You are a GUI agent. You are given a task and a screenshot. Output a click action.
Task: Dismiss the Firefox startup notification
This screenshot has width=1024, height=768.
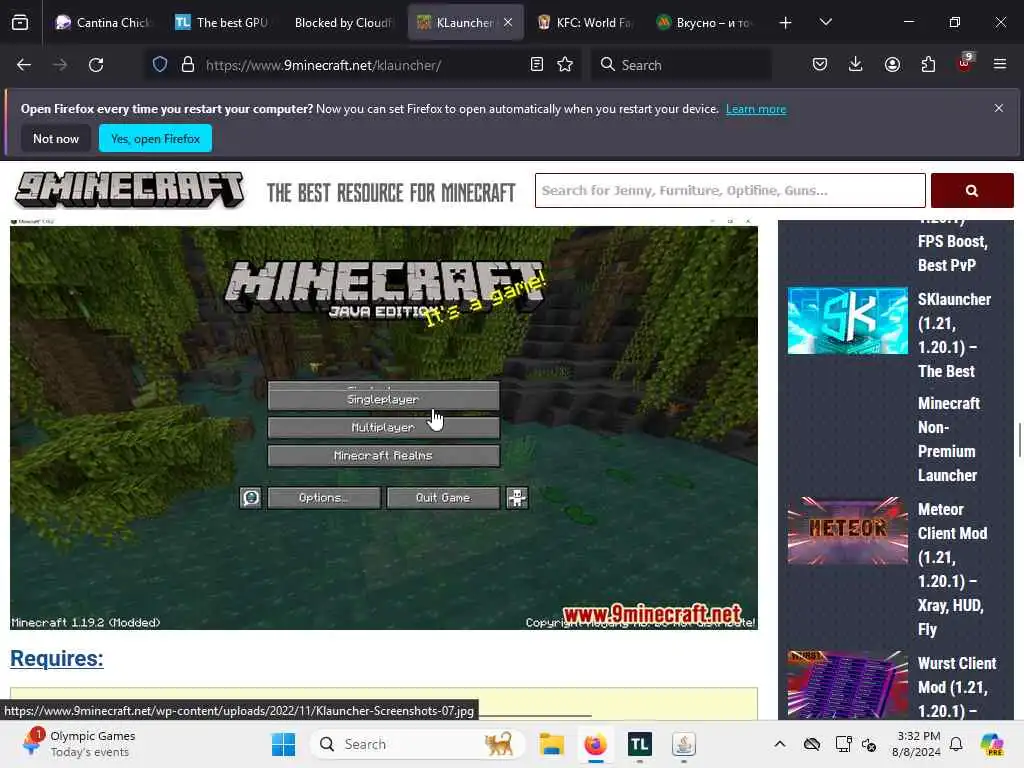pyautogui.click(x=999, y=108)
